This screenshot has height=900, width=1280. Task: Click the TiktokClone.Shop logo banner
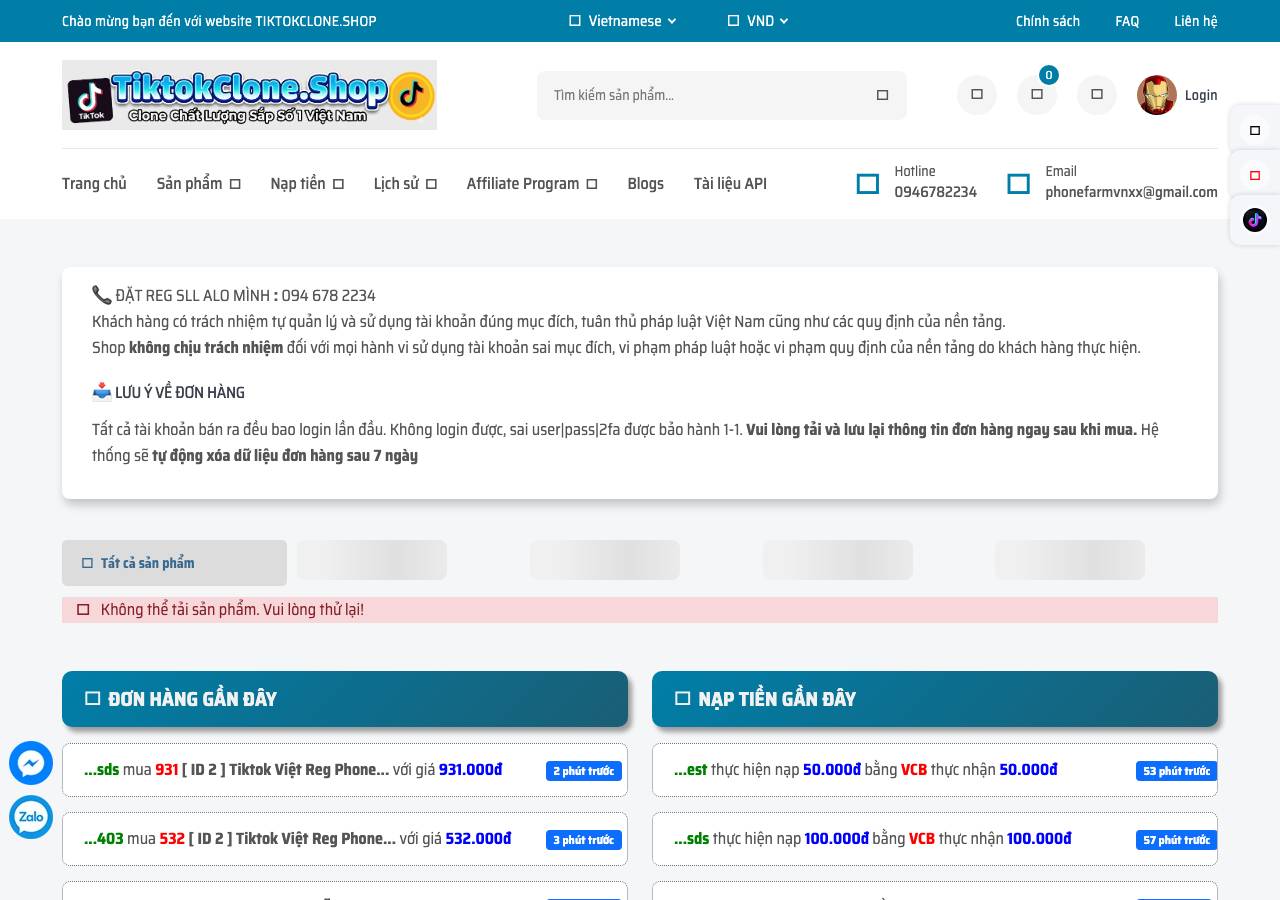[x=249, y=95]
